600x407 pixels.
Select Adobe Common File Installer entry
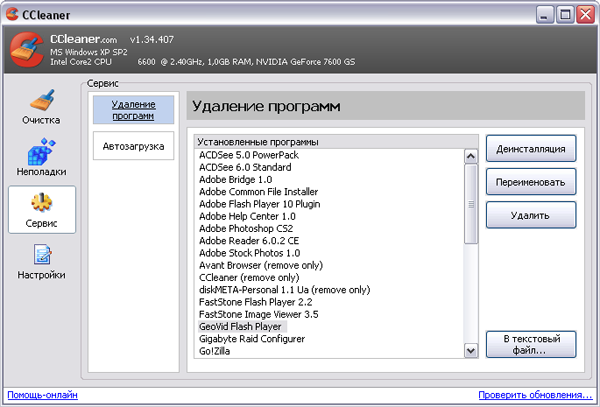coord(258,192)
